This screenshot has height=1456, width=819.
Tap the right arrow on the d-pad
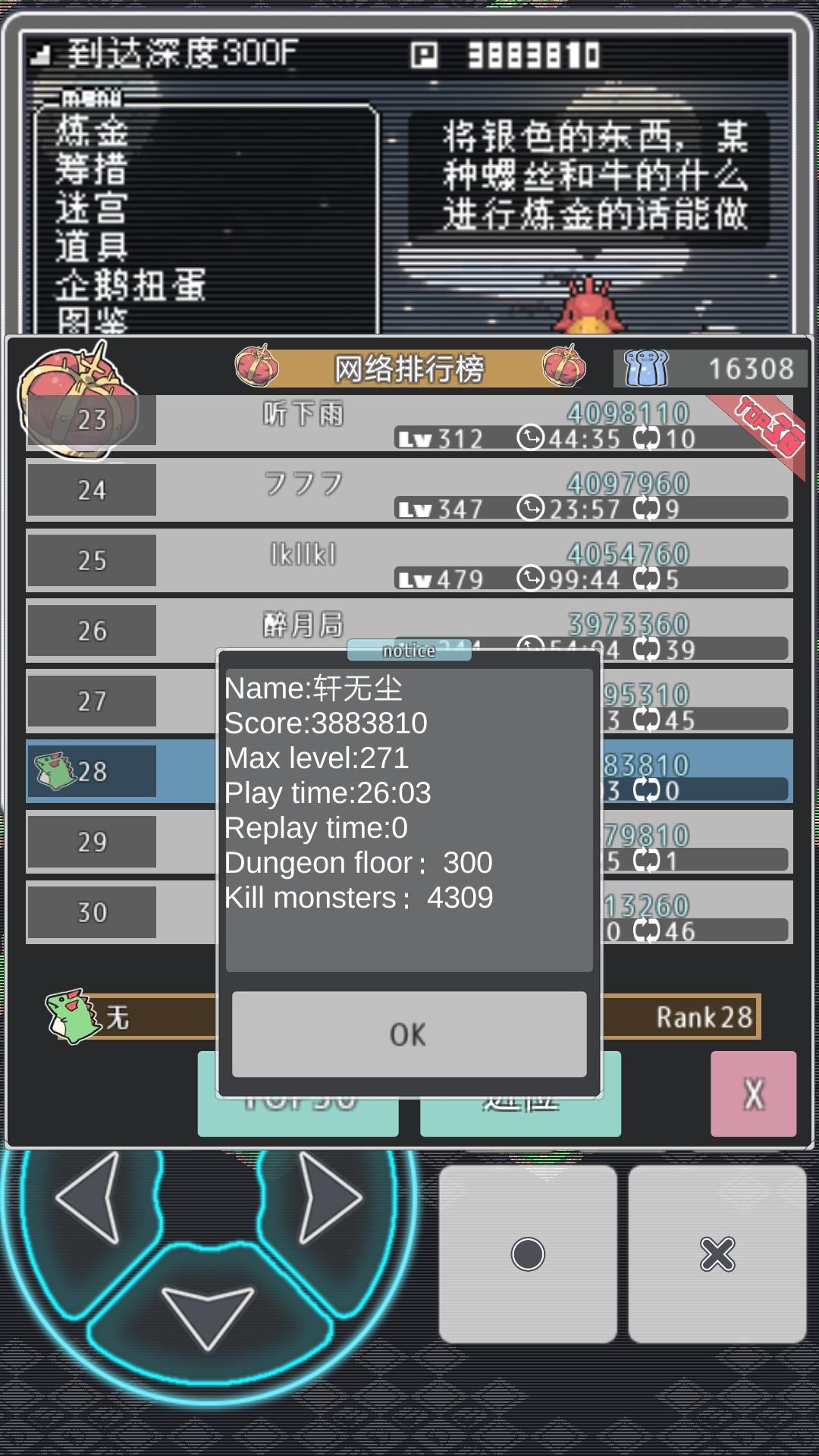pyautogui.click(x=329, y=1198)
